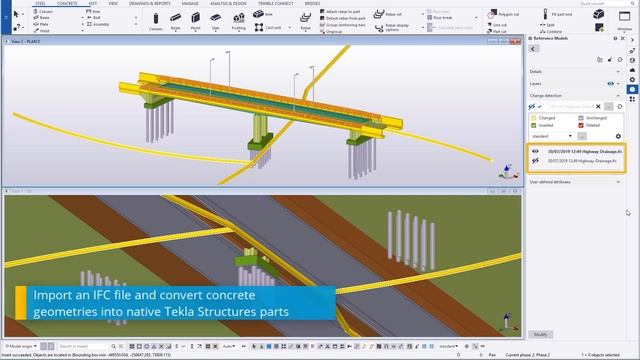
Task: Click the Modify button
Action: [x=540, y=335]
